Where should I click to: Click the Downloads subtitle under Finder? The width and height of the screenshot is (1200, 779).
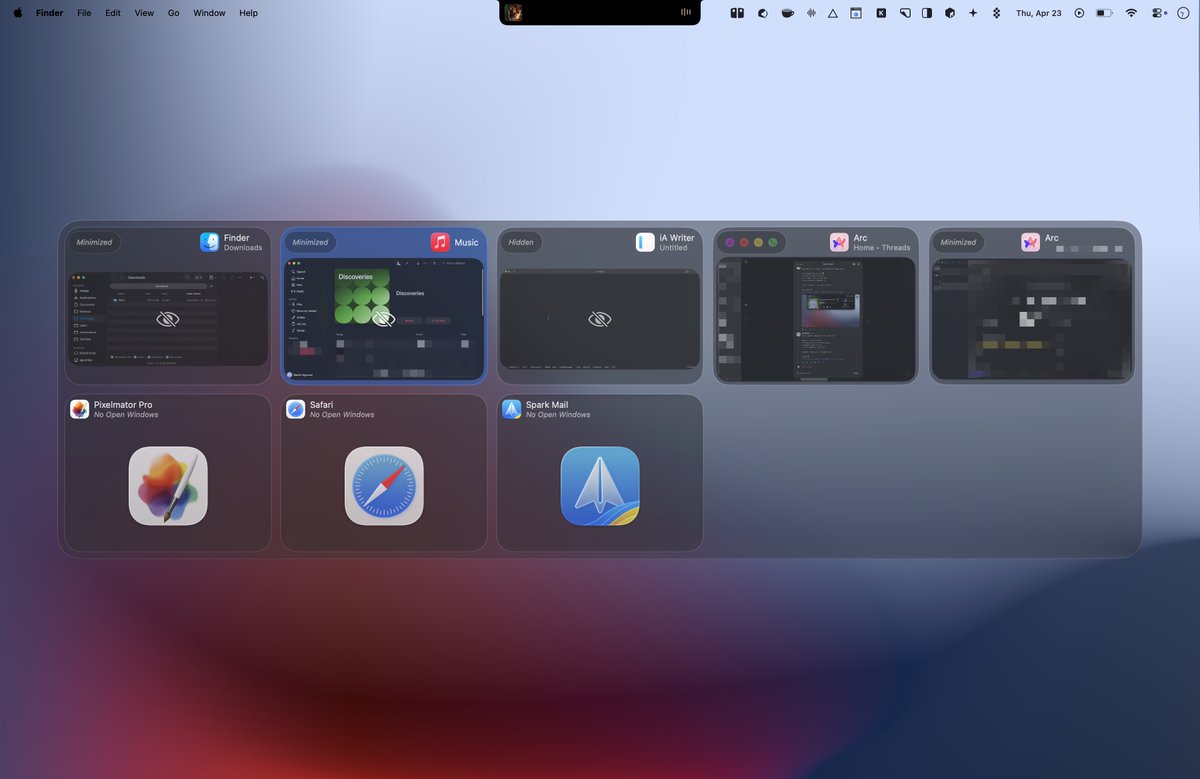click(x=243, y=248)
